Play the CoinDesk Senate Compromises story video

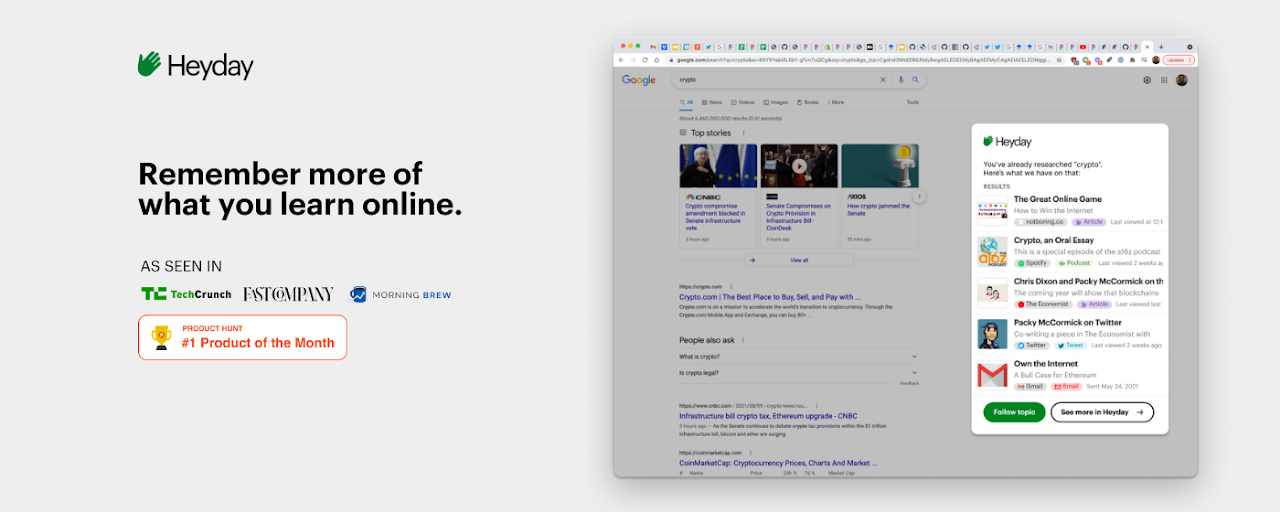click(799, 166)
